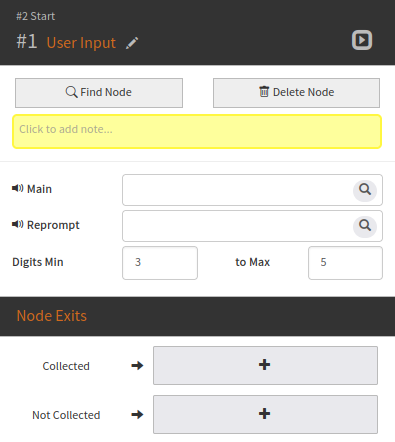Click the pencil icon to rename User Input
The width and height of the screenshot is (395, 442).
tap(132, 43)
